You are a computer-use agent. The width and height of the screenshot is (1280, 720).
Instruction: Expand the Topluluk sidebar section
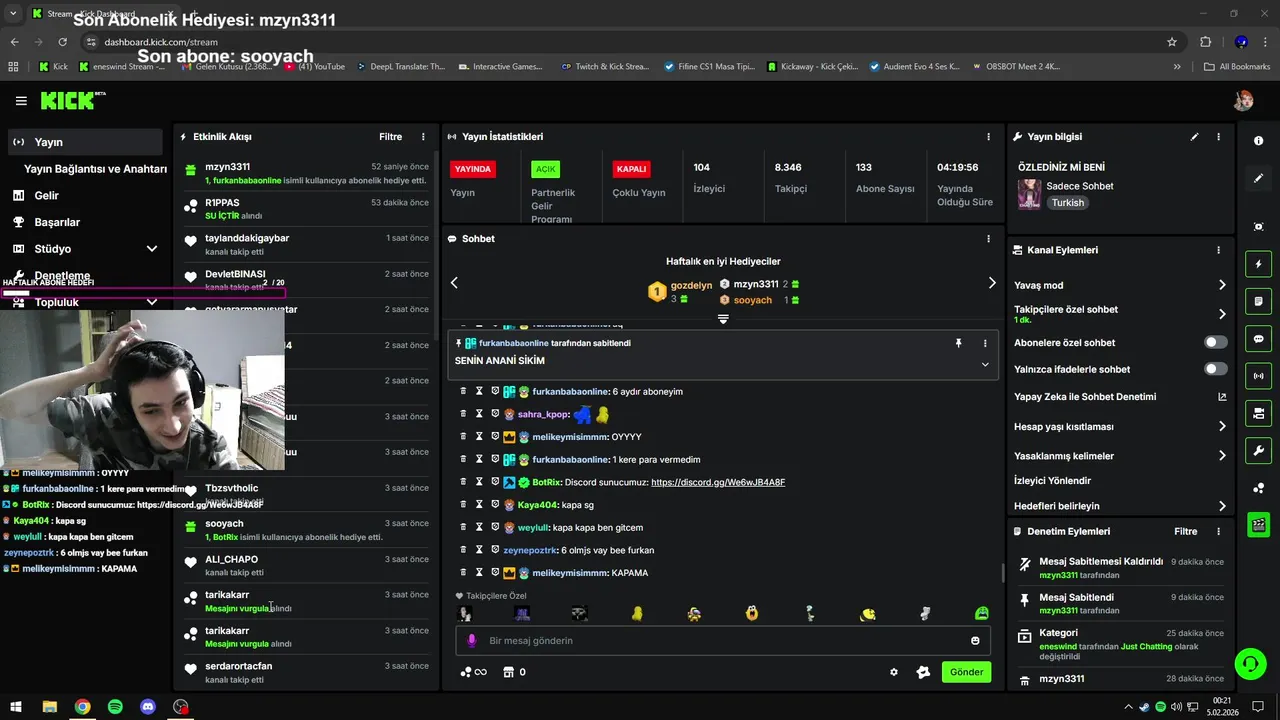point(152,302)
